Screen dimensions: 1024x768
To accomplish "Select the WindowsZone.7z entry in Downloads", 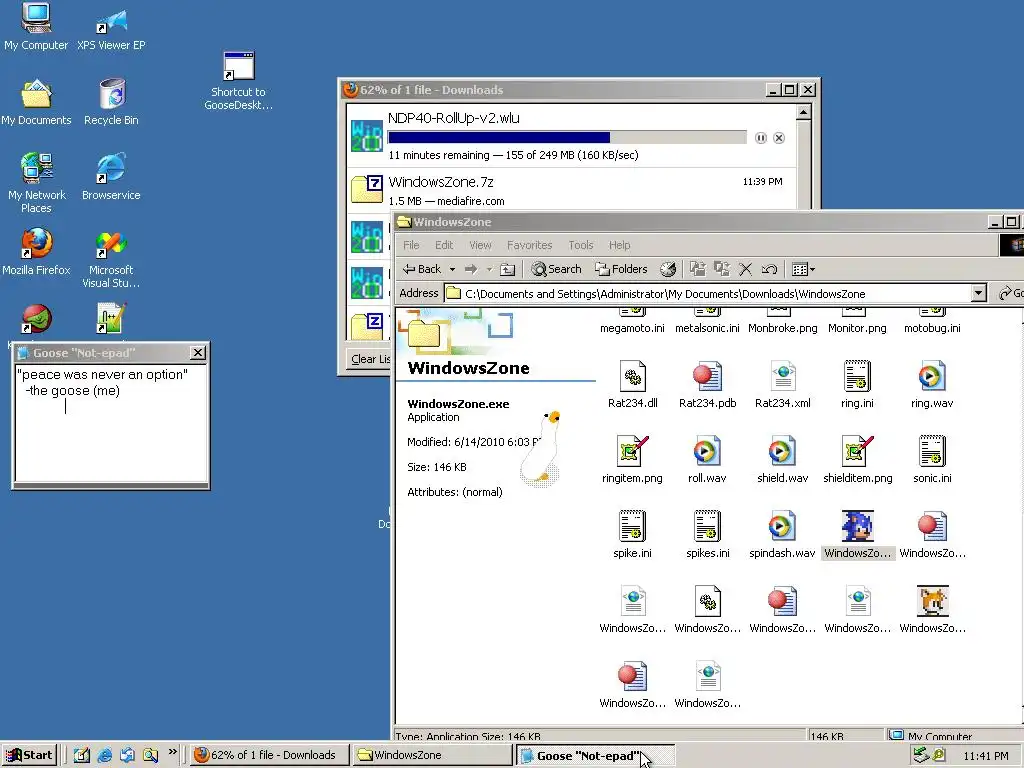I will (571, 191).
